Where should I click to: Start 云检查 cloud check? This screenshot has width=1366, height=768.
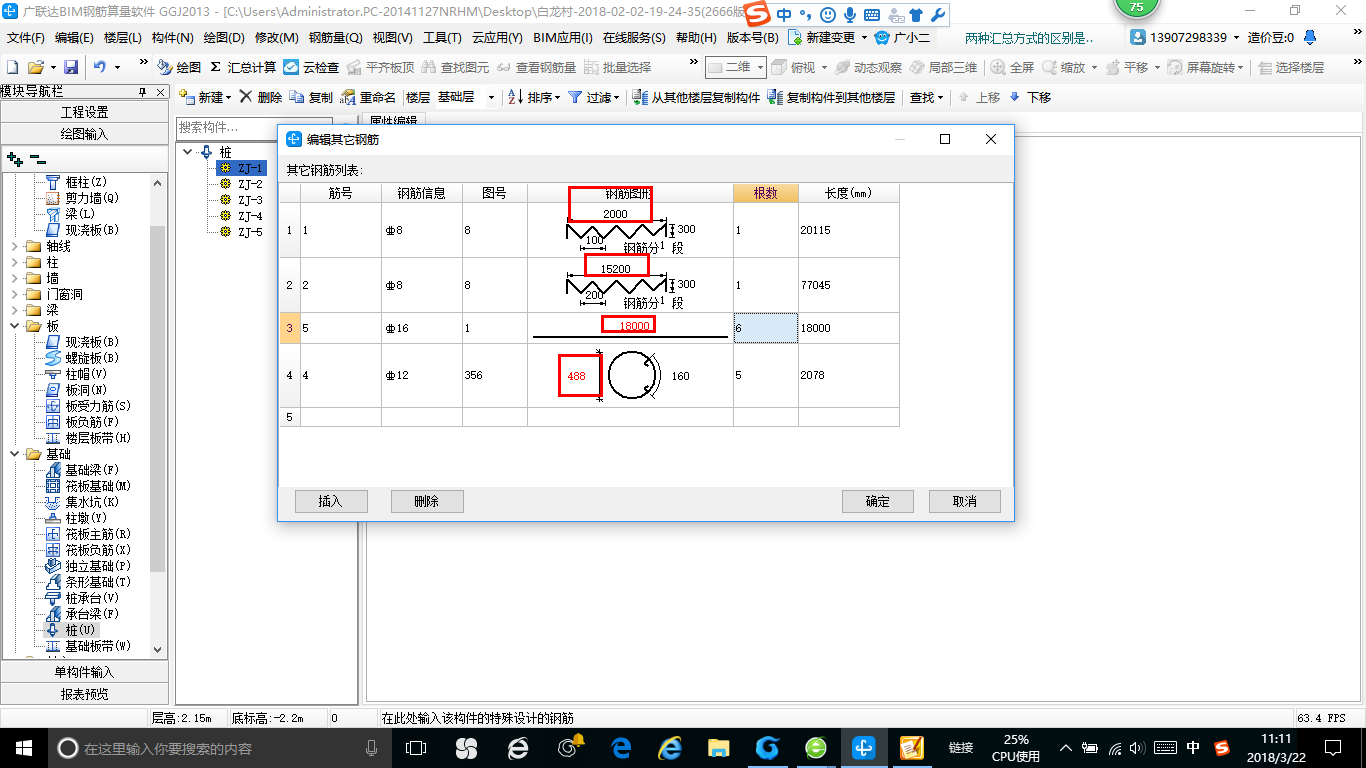pos(311,67)
